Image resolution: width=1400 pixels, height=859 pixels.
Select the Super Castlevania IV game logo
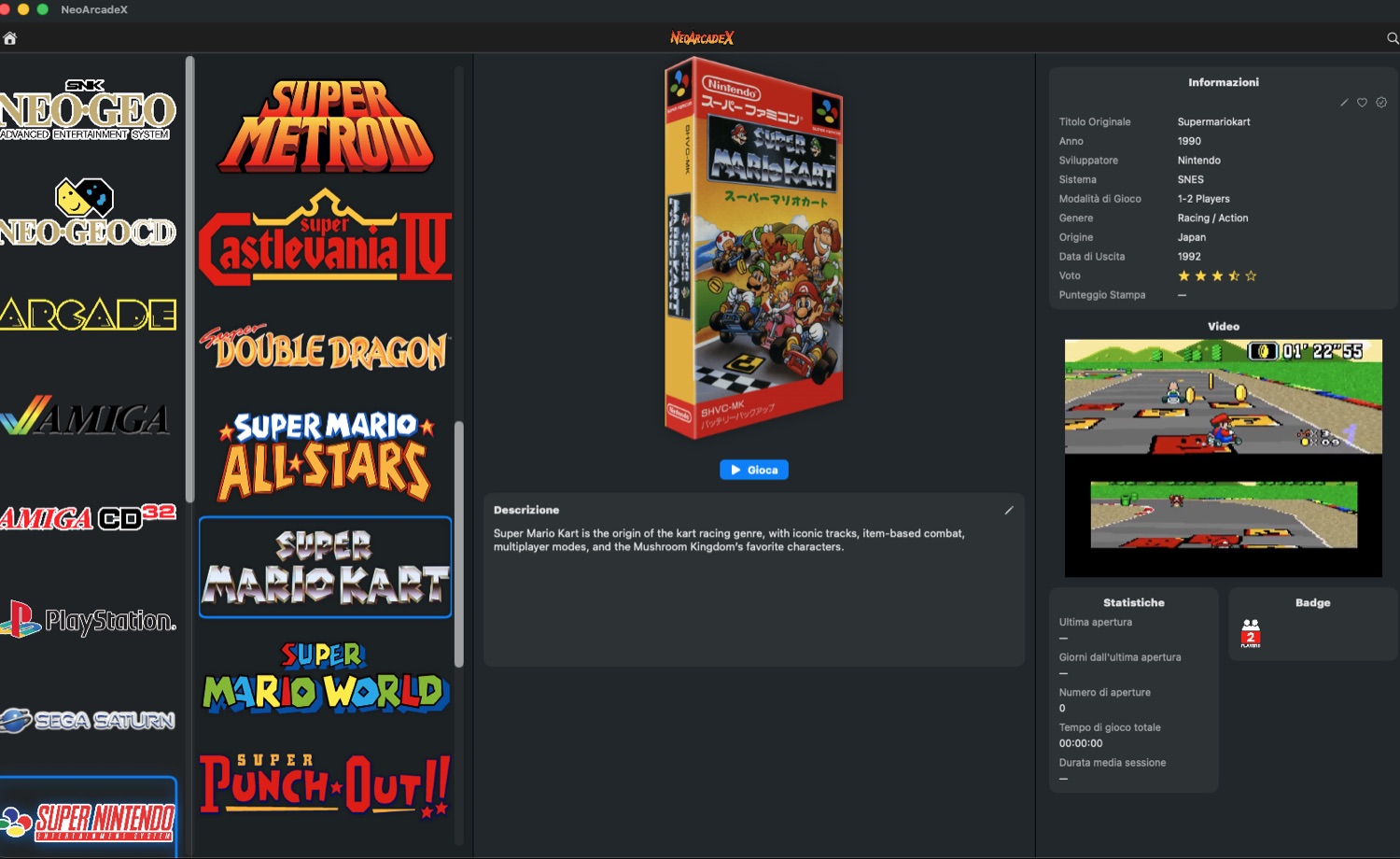pos(326,237)
